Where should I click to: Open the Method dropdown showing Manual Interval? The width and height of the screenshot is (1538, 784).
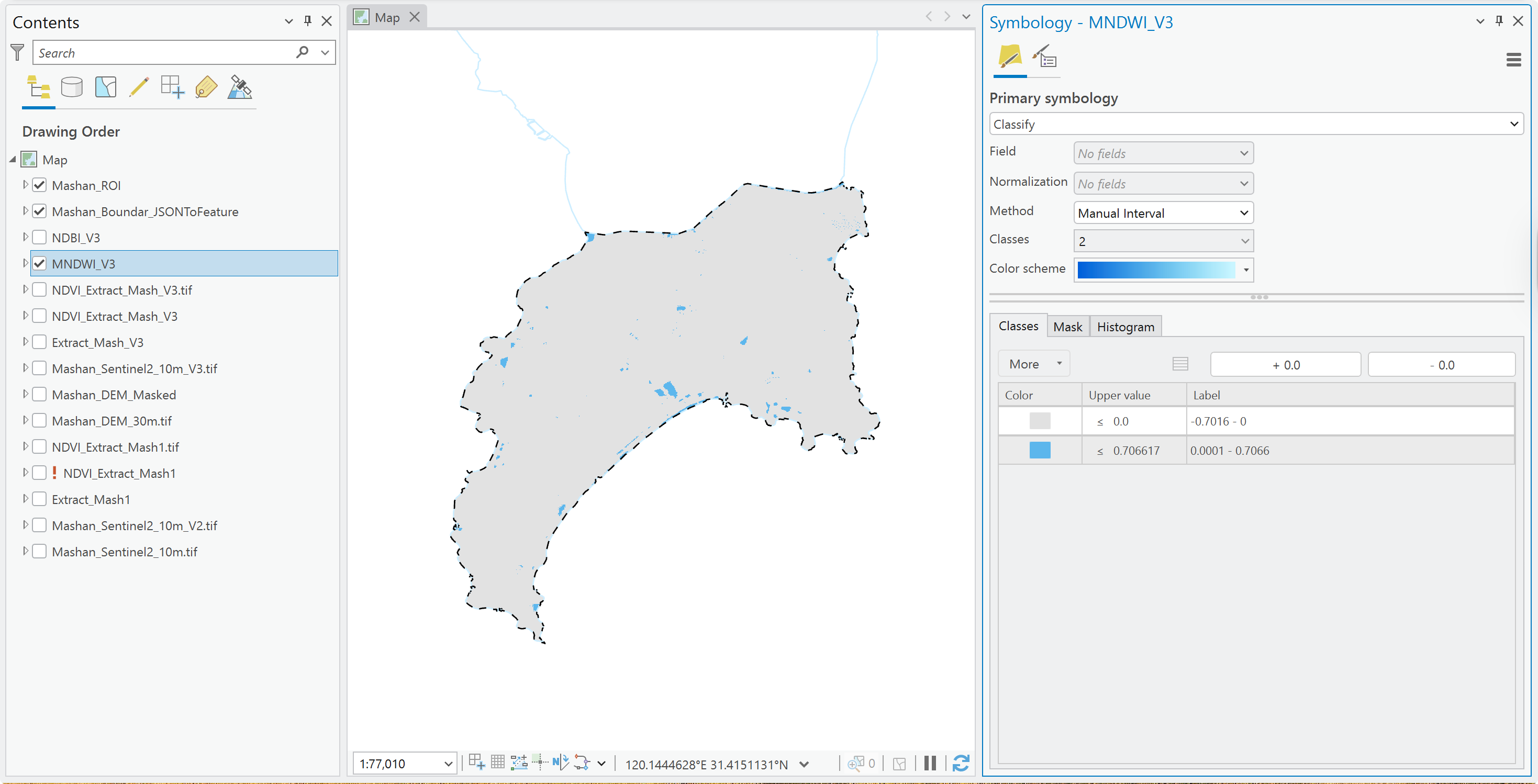(1163, 213)
